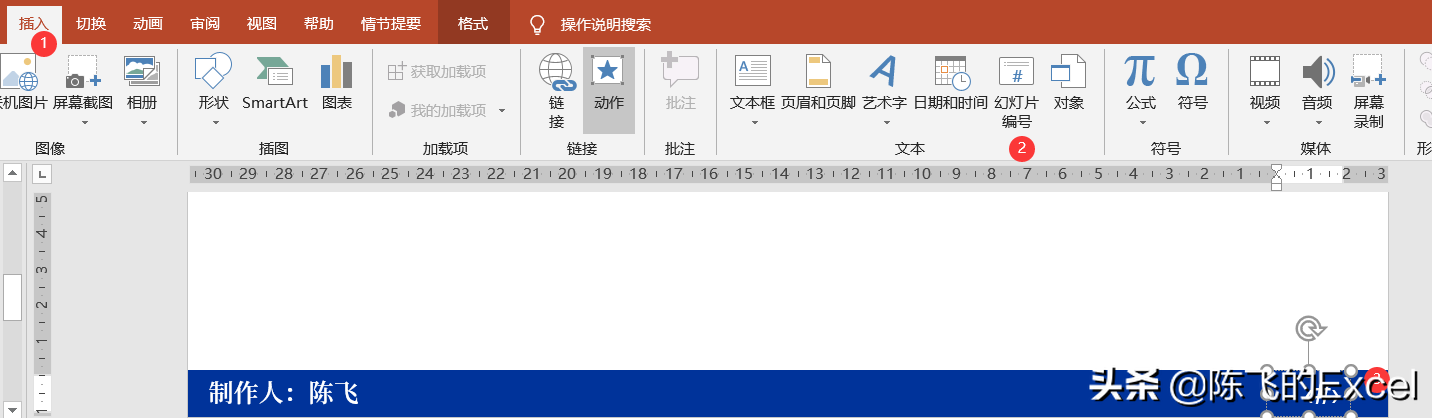The image size is (1432, 418).
Task: Expand the 文本框 dropdown arrow
Action: pyautogui.click(x=754, y=123)
